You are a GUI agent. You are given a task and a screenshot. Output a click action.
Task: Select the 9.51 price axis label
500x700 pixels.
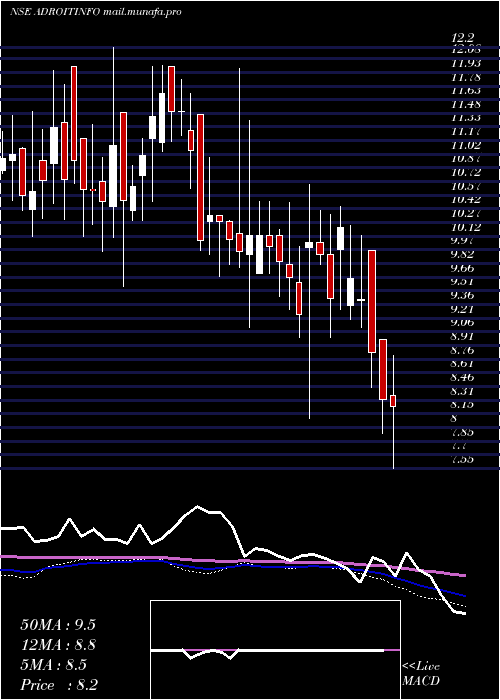(463, 282)
